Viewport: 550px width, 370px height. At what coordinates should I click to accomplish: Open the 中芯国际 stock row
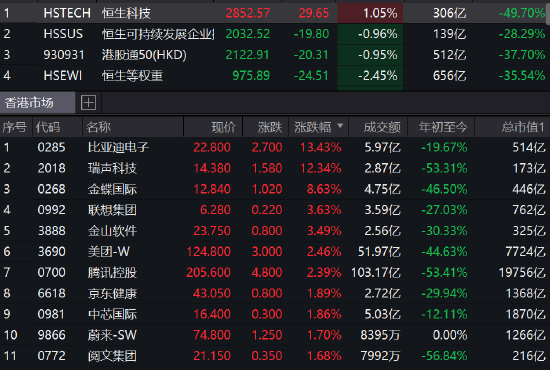[275, 314]
